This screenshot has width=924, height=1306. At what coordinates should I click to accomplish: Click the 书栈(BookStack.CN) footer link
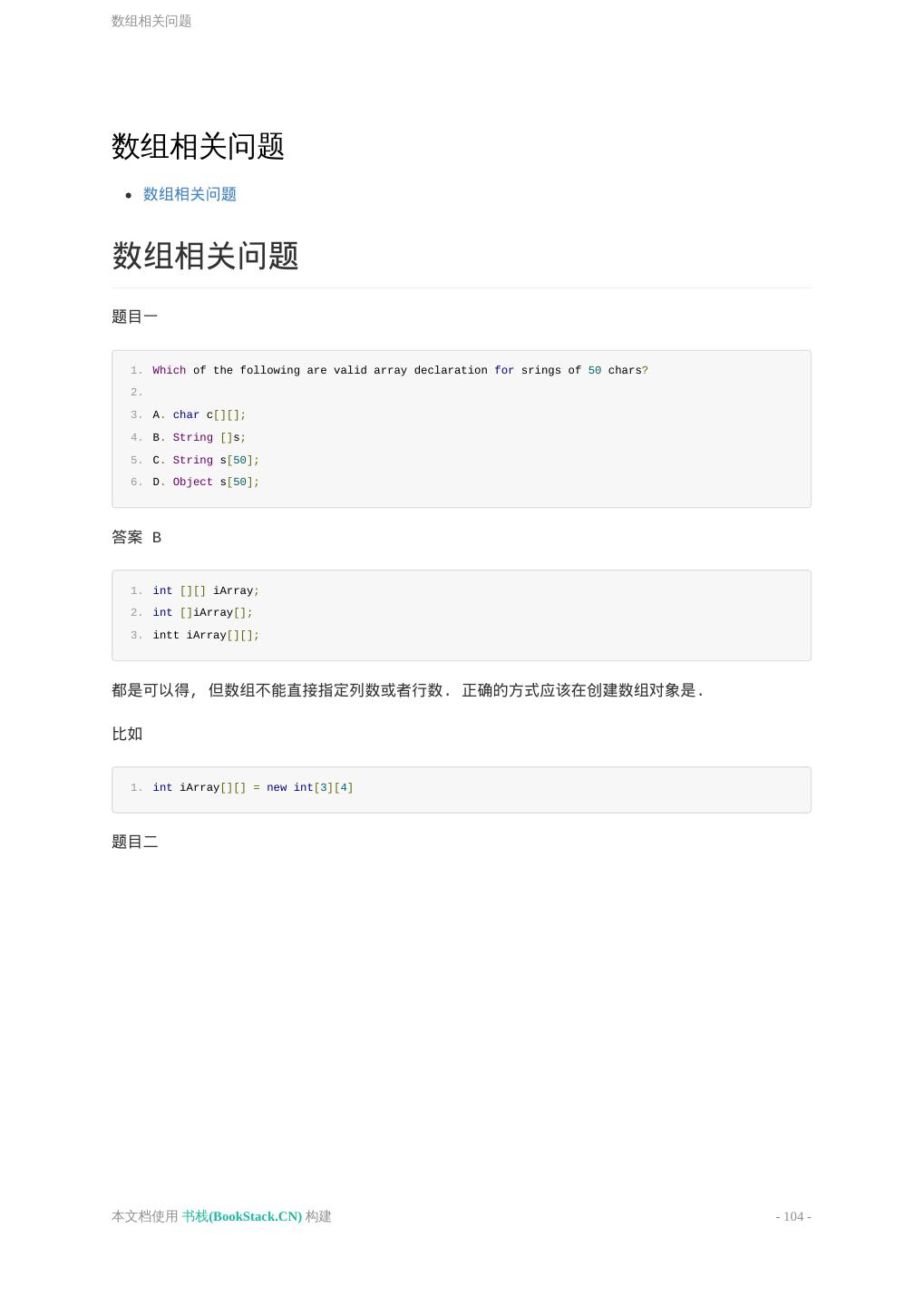click(x=242, y=1216)
